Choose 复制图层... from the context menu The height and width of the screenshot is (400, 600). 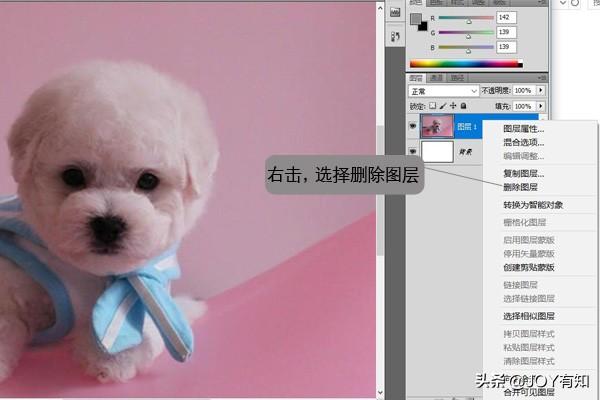click(523, 173)
